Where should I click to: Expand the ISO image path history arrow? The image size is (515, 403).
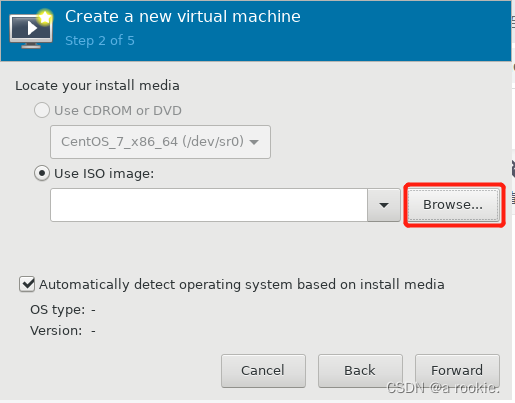(384, 205)
